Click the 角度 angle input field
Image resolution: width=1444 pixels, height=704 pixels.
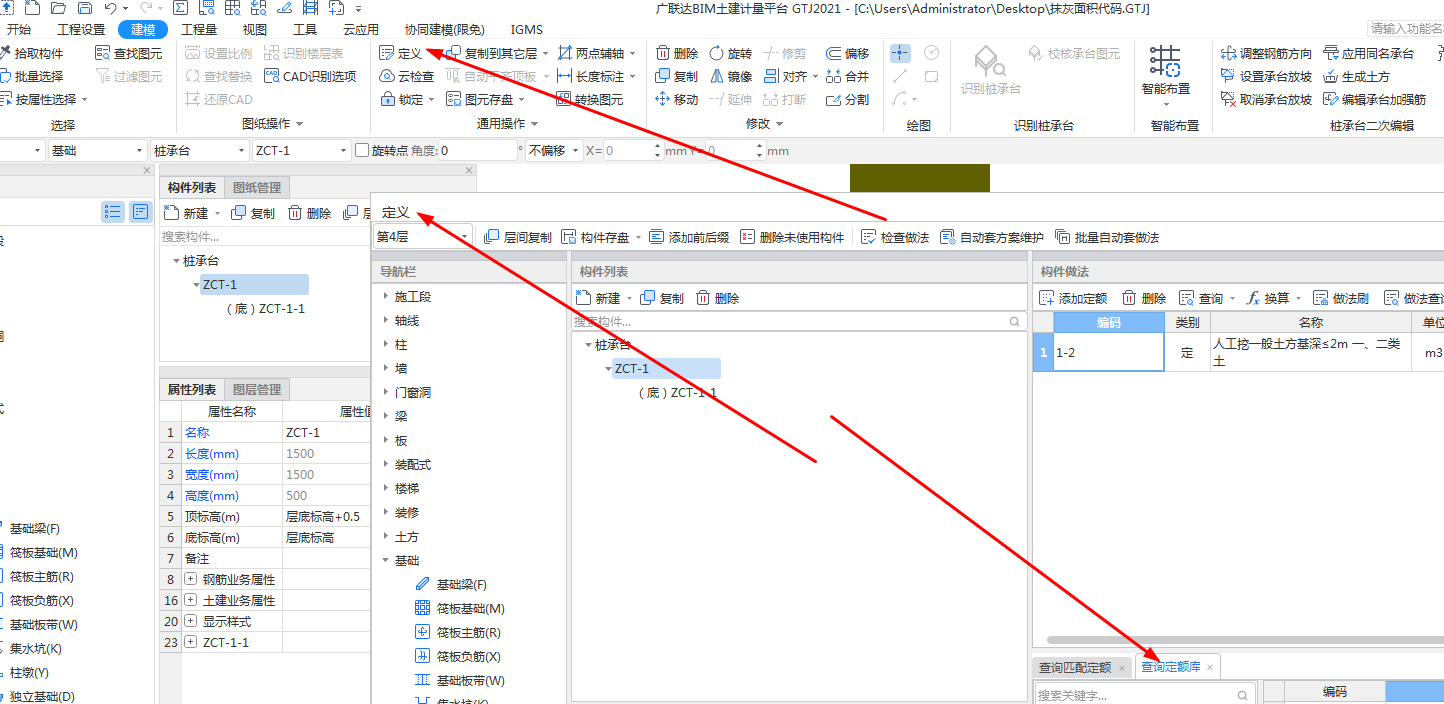coord(478,150)
